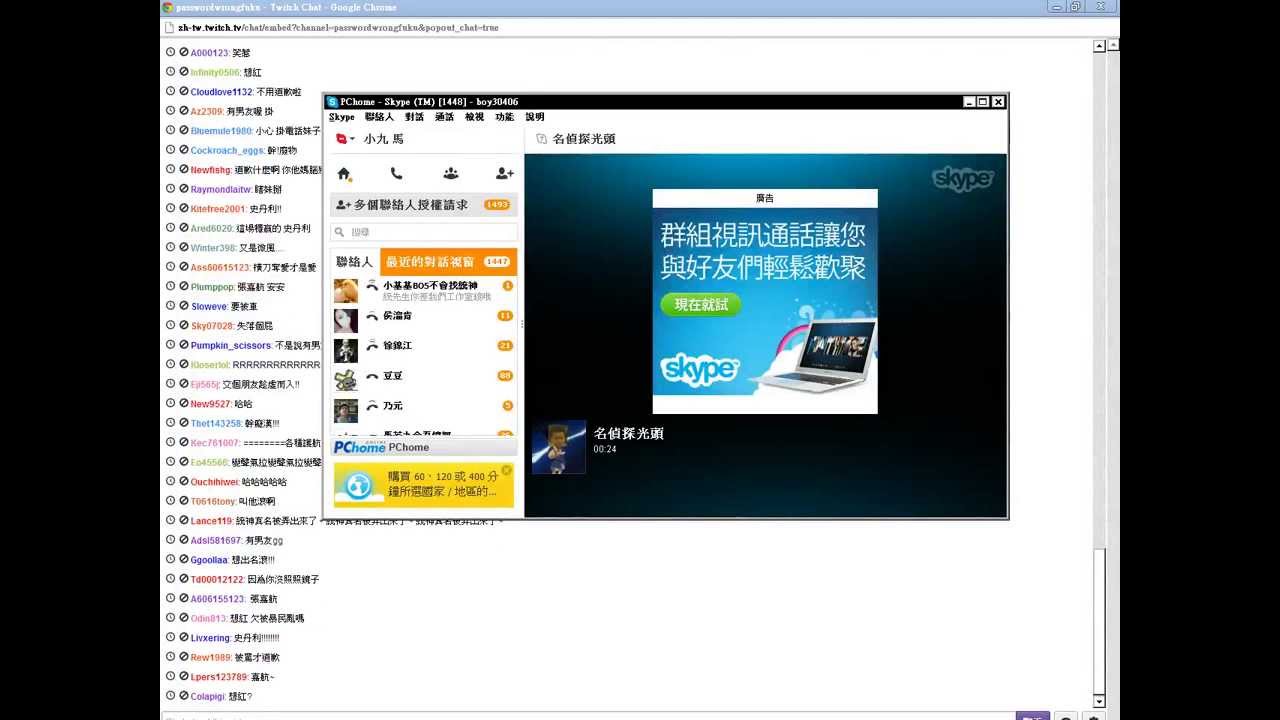Open conversation with 侯淵翕
The height and width of the screenshot is (720, 1280).
[x=424, y=320]
